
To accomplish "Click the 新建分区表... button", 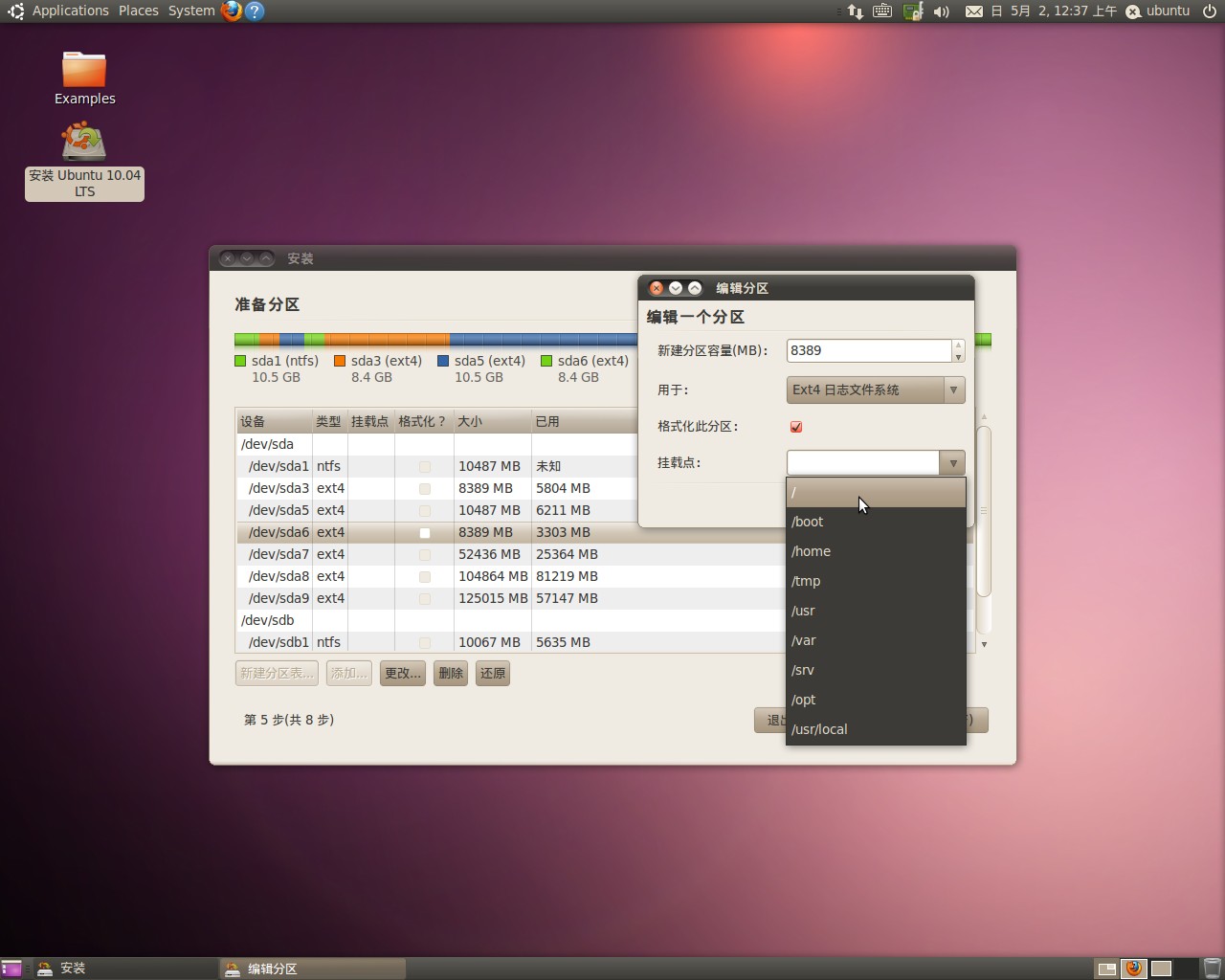I will (277, 674).
